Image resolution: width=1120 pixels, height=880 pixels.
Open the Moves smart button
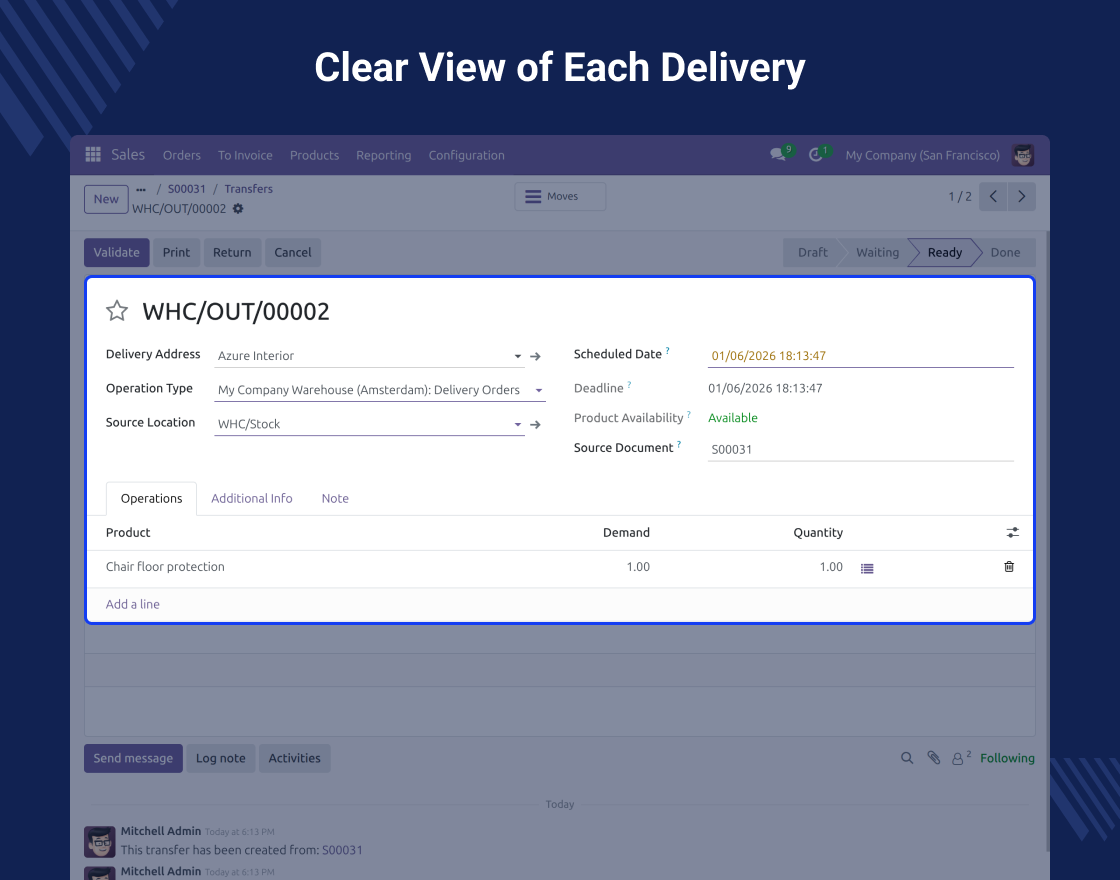(560, 196)
